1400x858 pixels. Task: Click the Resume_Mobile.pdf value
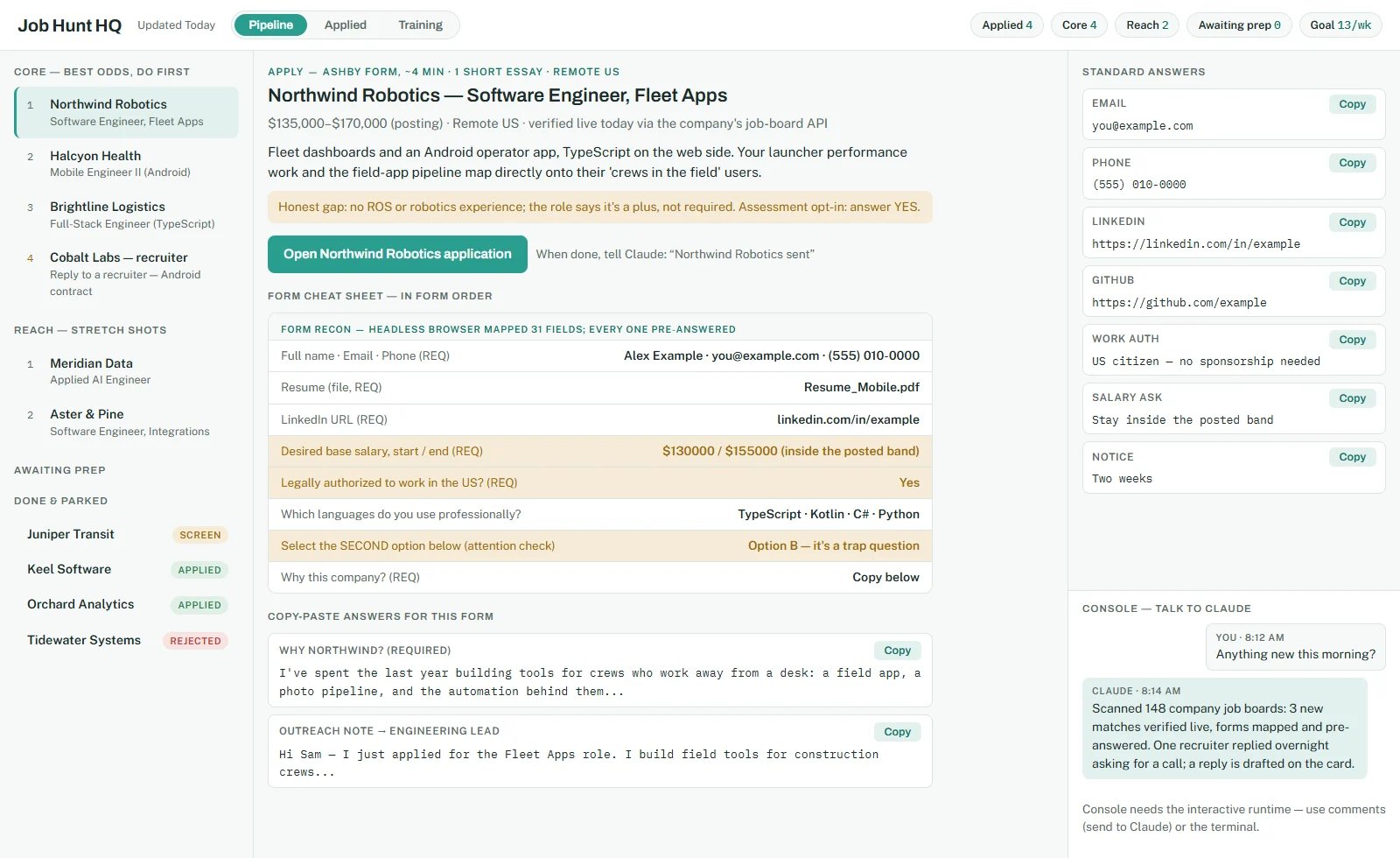862,388
